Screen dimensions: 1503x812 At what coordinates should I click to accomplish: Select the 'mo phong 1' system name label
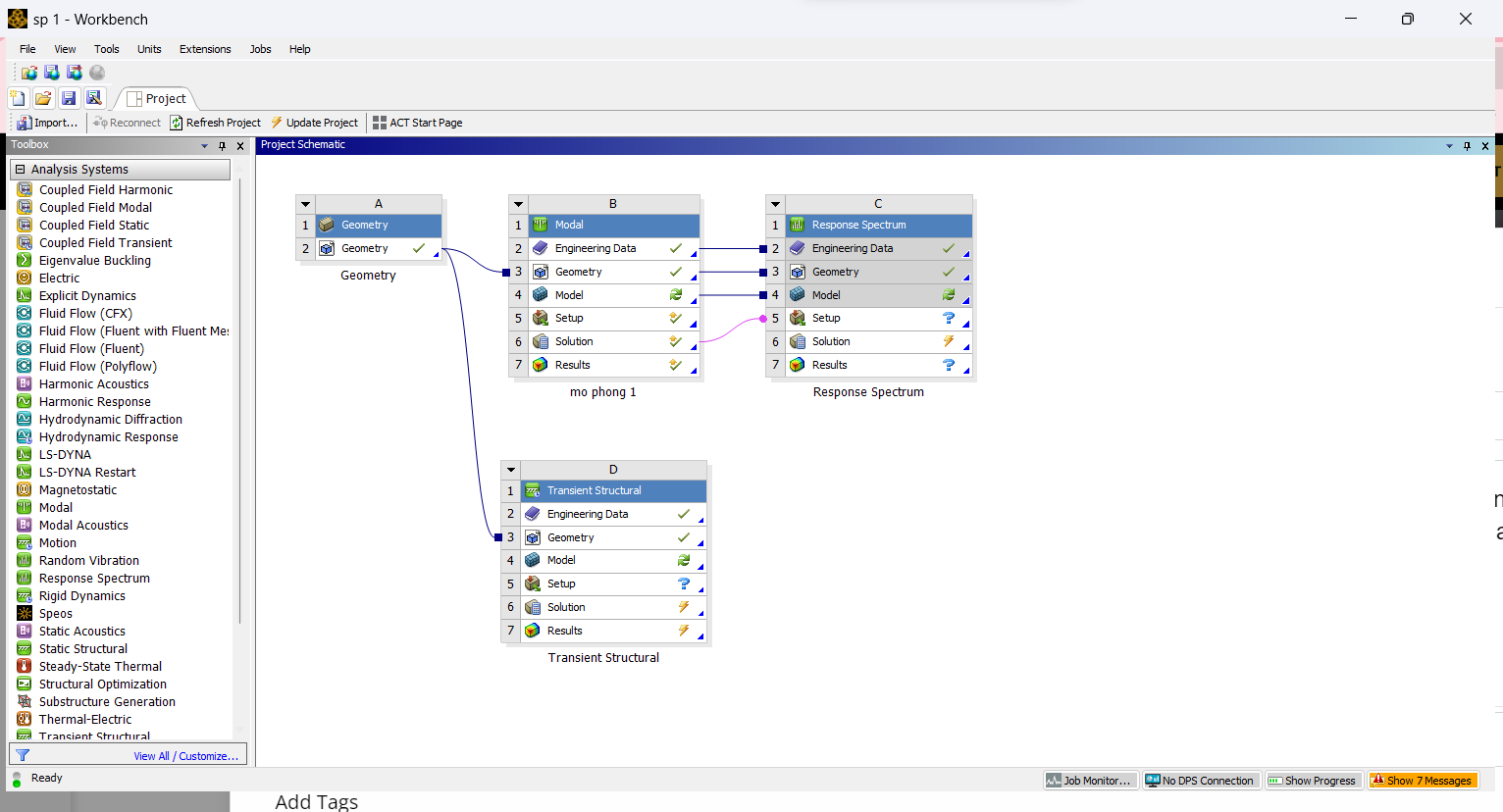[603, 391]
